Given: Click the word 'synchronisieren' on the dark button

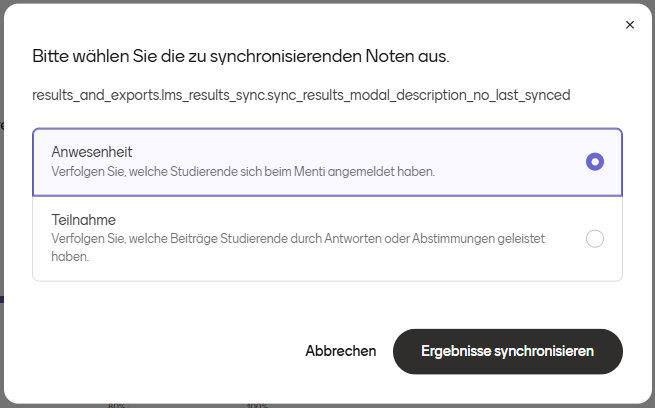Looking at the screenshot, I should (544, 351).
